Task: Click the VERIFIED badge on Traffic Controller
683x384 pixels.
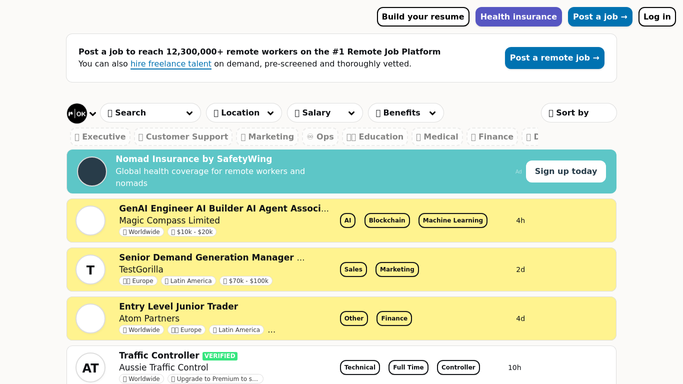Action: coord(220,356)
